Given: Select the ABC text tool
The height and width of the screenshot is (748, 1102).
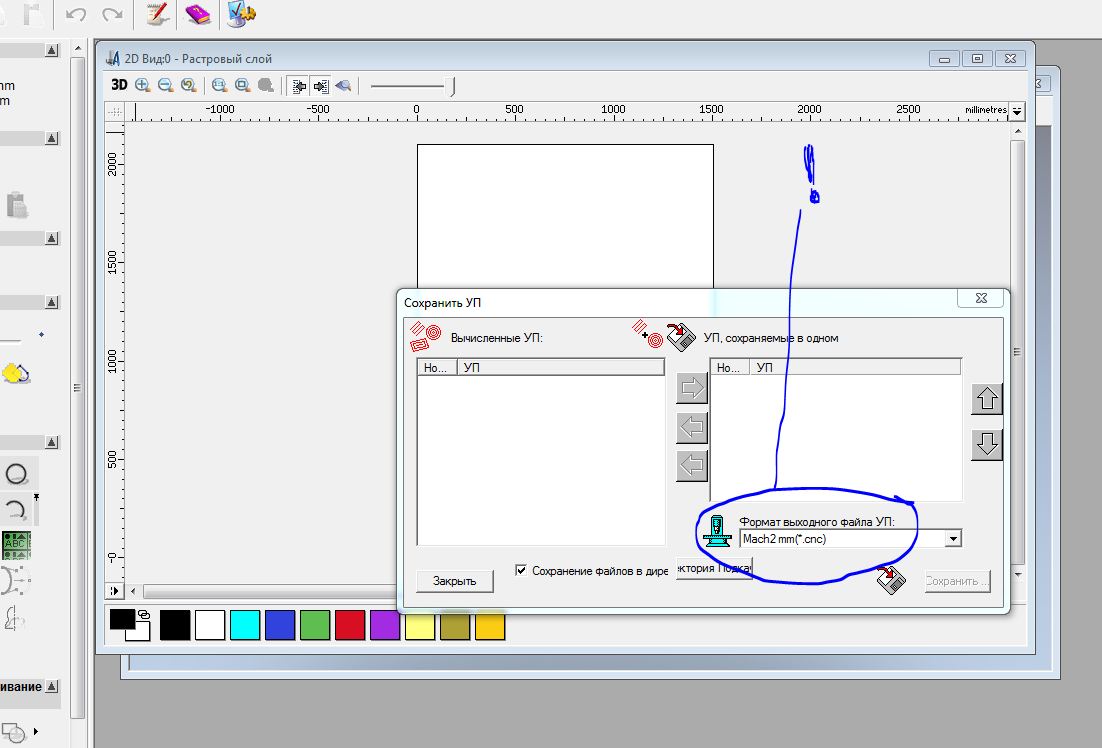Looking at the screenshot, I should pyautogui.click(x=15, y=546).
